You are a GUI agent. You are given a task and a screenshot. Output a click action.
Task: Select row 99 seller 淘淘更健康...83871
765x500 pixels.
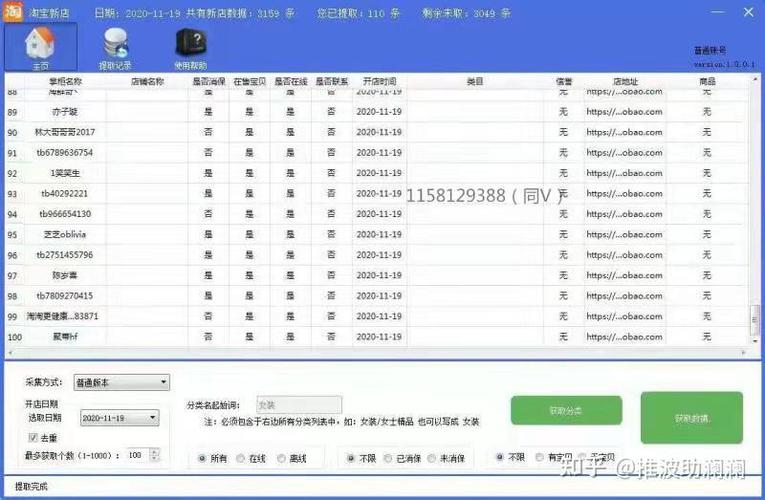tap(63, 317)
